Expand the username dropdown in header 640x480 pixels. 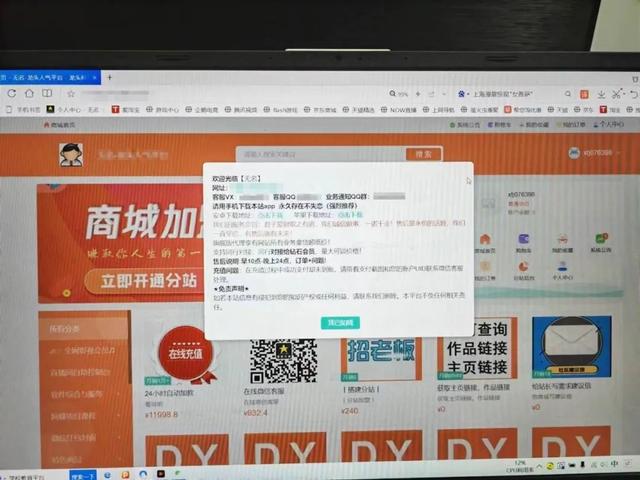point(618,153)
